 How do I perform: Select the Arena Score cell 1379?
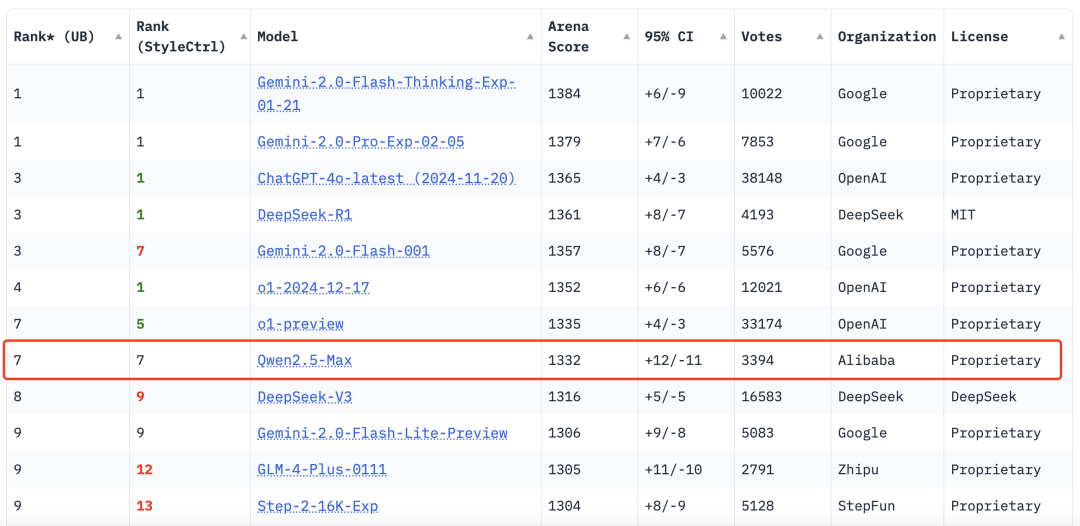pyautogui.click(x=565, y=142)
